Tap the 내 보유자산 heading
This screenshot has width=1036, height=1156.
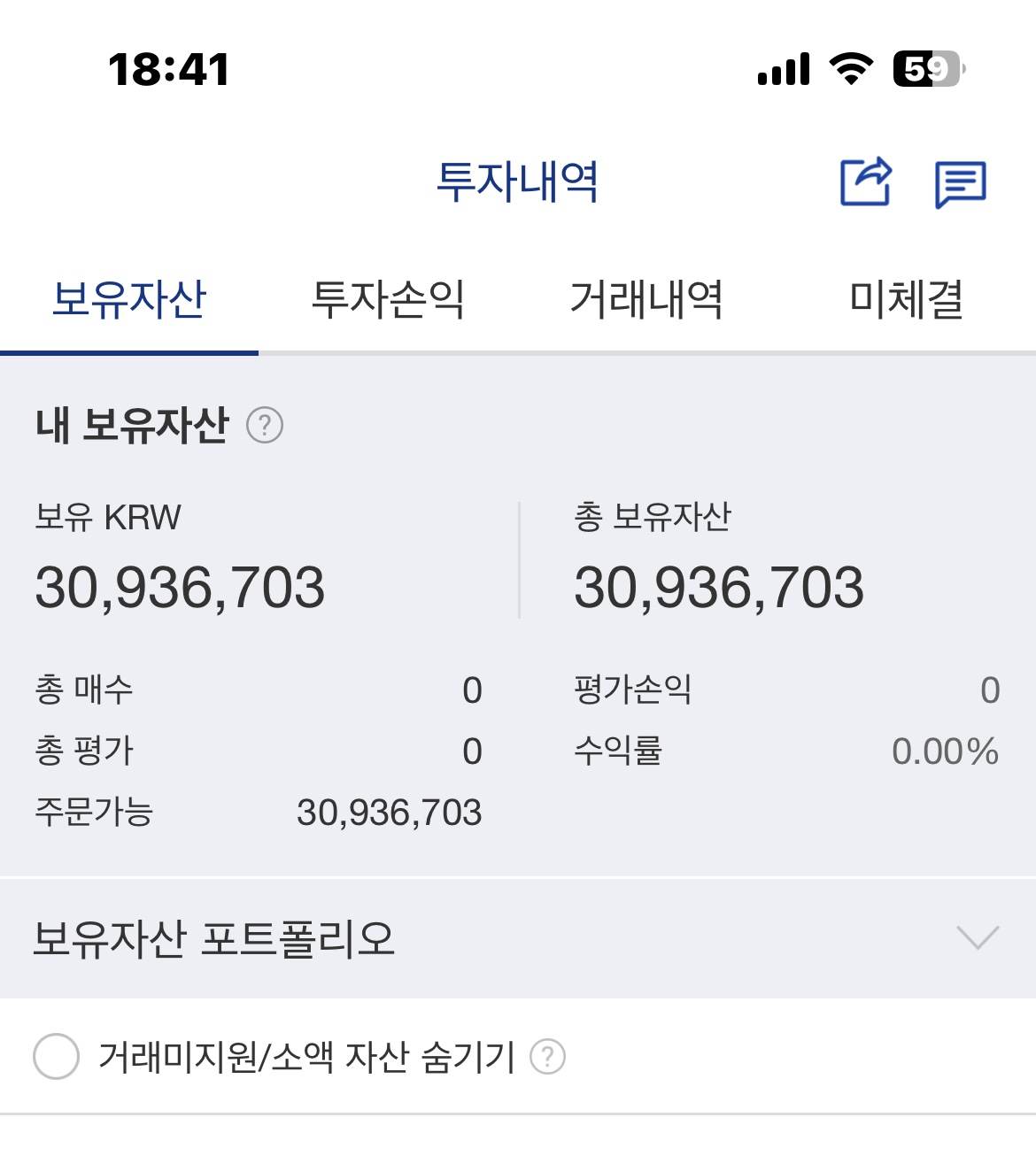pyautogui.click(x=132, y=426)
